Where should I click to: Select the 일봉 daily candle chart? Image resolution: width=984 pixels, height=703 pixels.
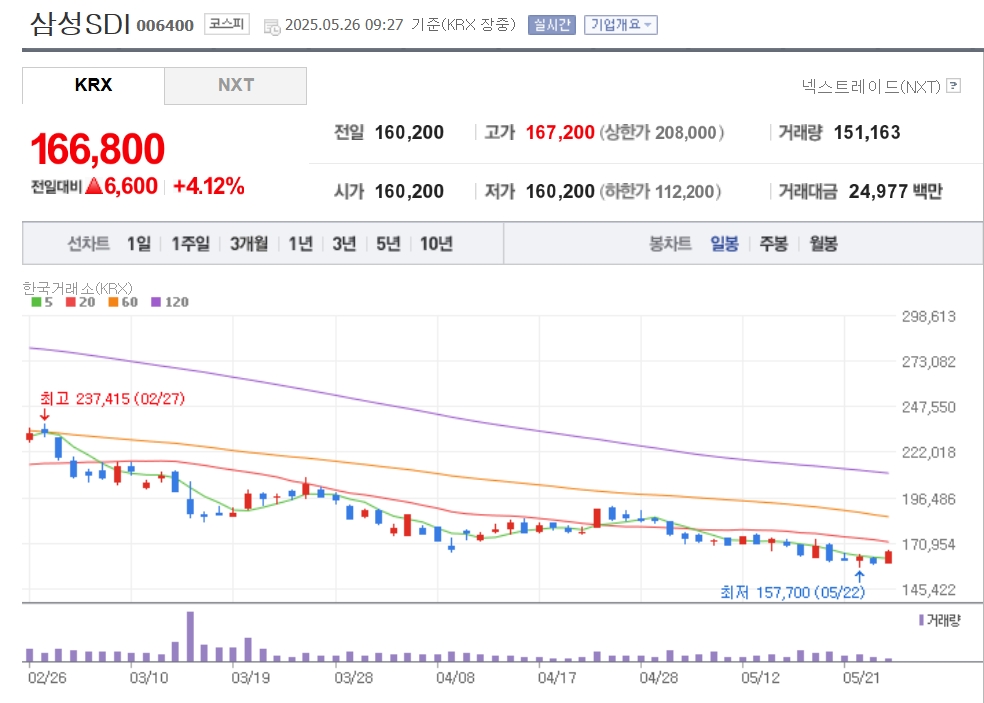click(x=724, y=244)
